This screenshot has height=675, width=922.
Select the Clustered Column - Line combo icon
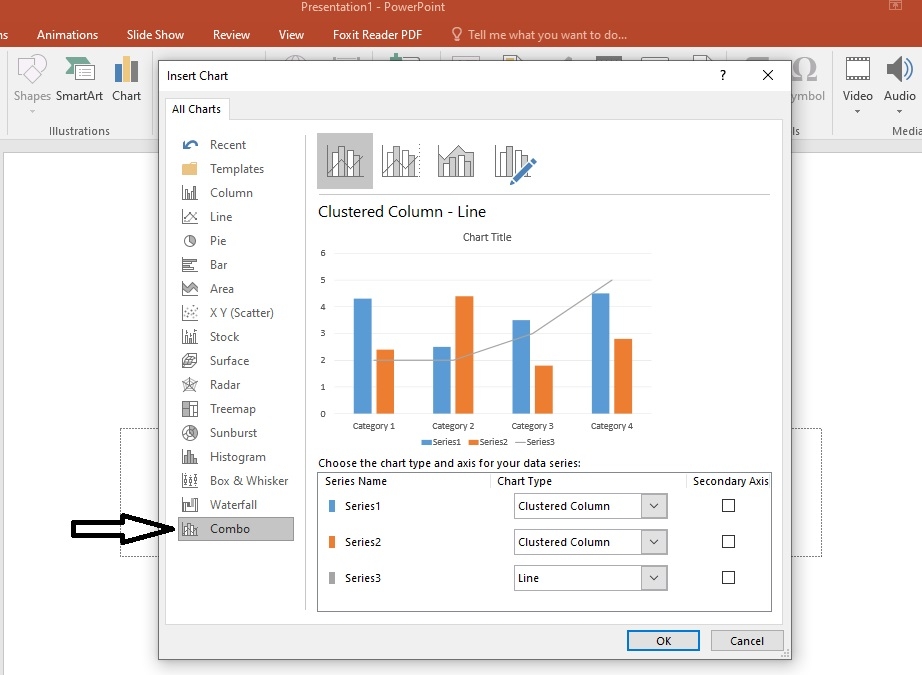(x=345, y=160)
